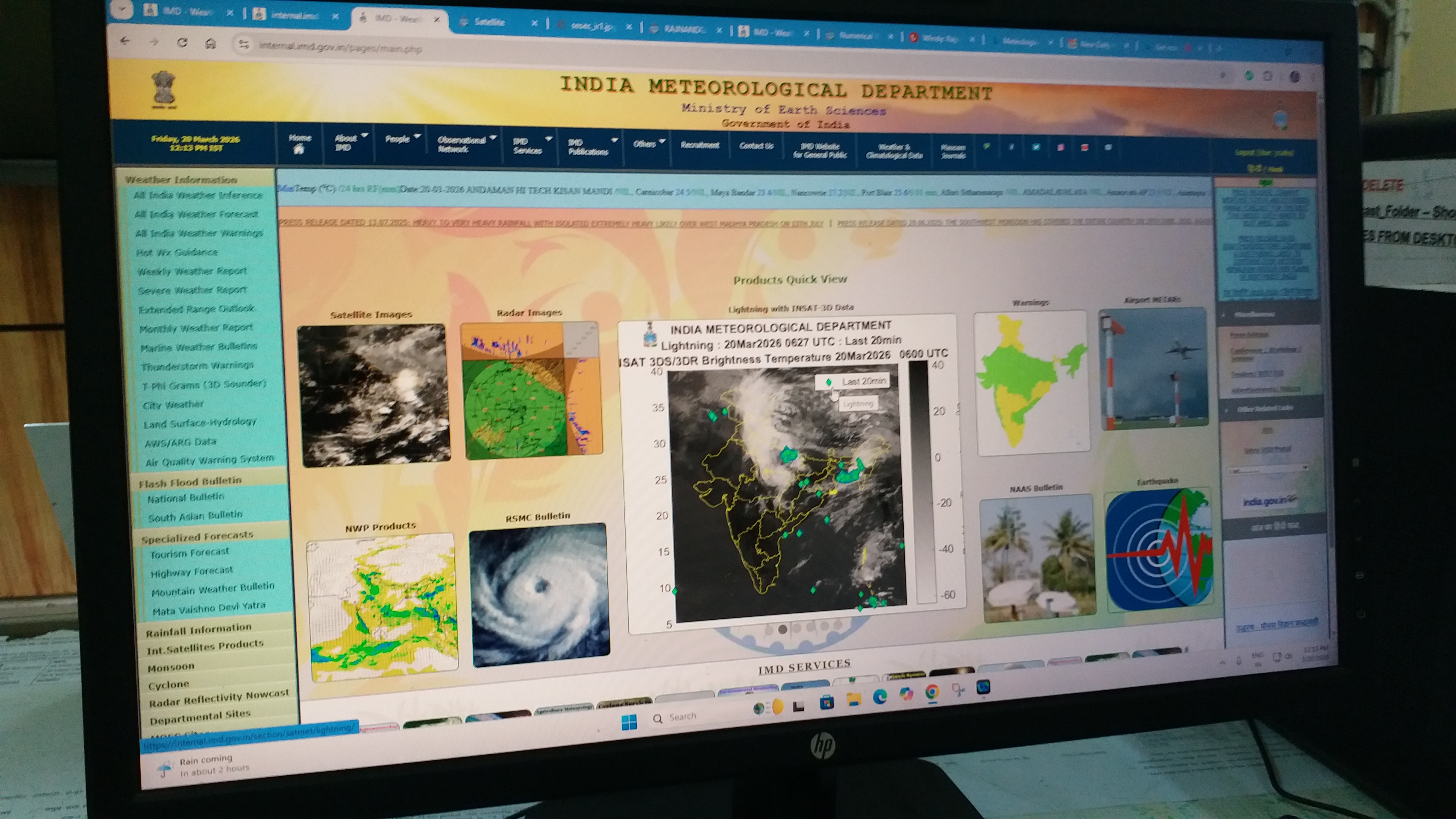The height and width of the screenshot is (819, 1456).
Task: Open All India Weather Forecast link
Action: [x=196, y=214]
